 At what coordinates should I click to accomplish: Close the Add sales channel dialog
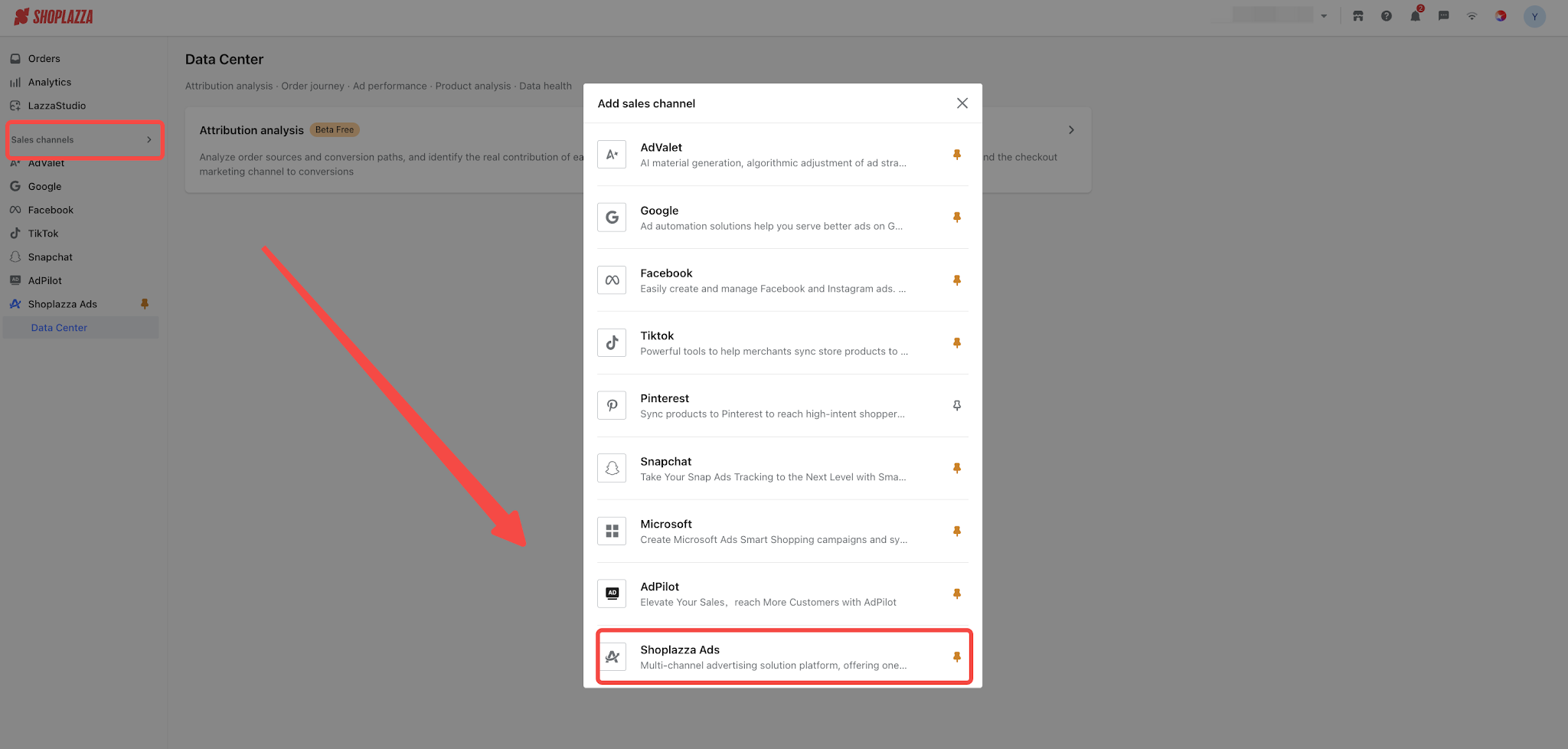point(962,103)
